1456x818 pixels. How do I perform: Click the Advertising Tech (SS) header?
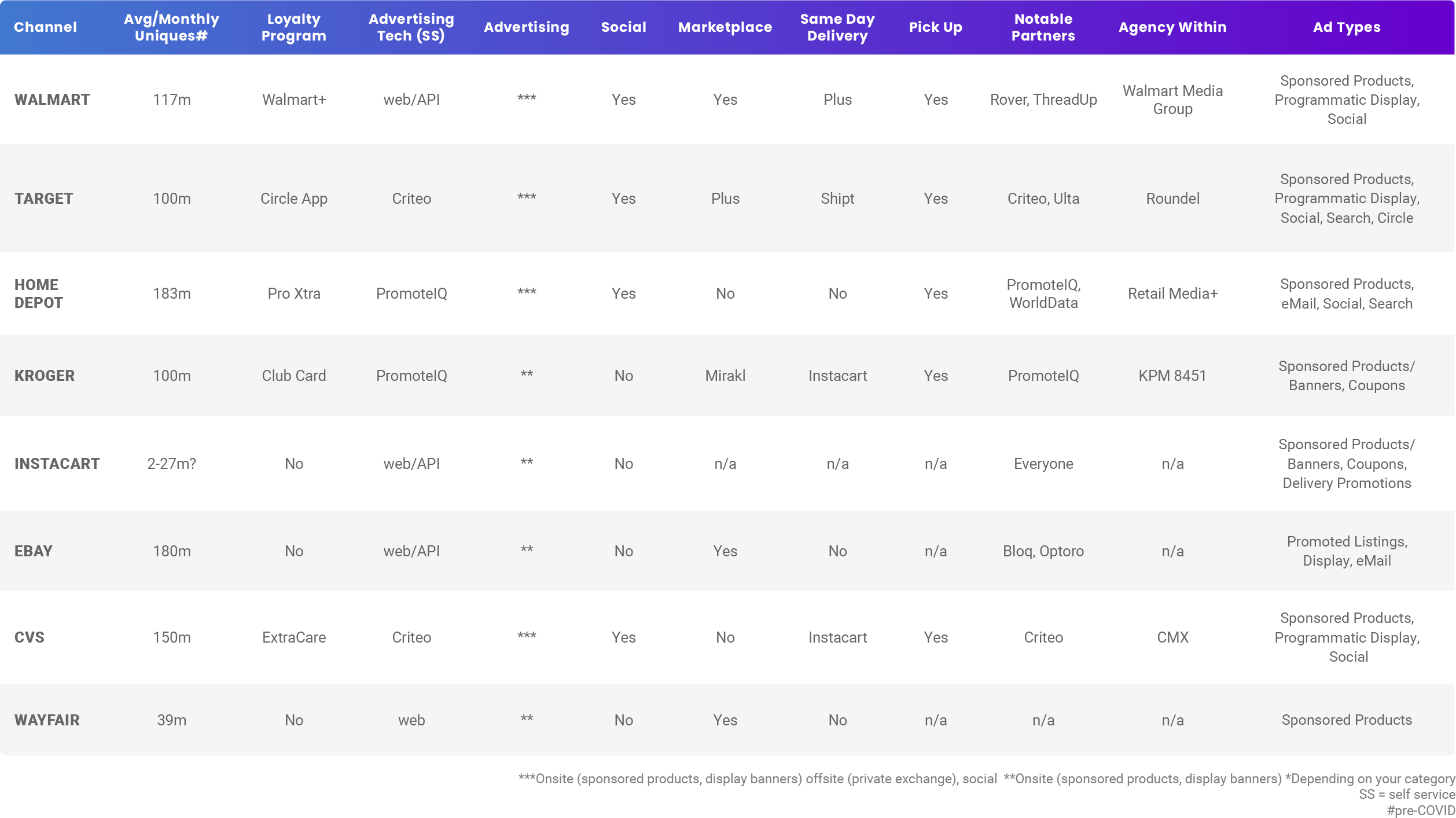pos(411,27)
